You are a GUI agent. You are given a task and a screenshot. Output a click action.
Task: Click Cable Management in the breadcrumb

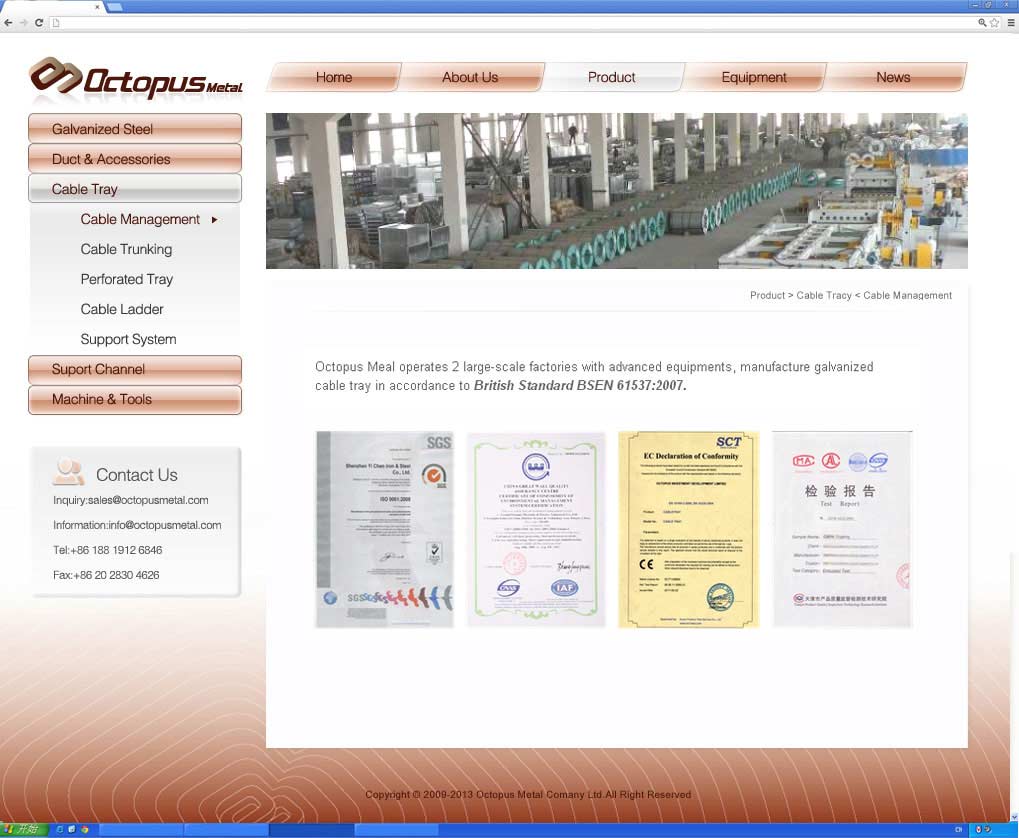tap(907, 295)
